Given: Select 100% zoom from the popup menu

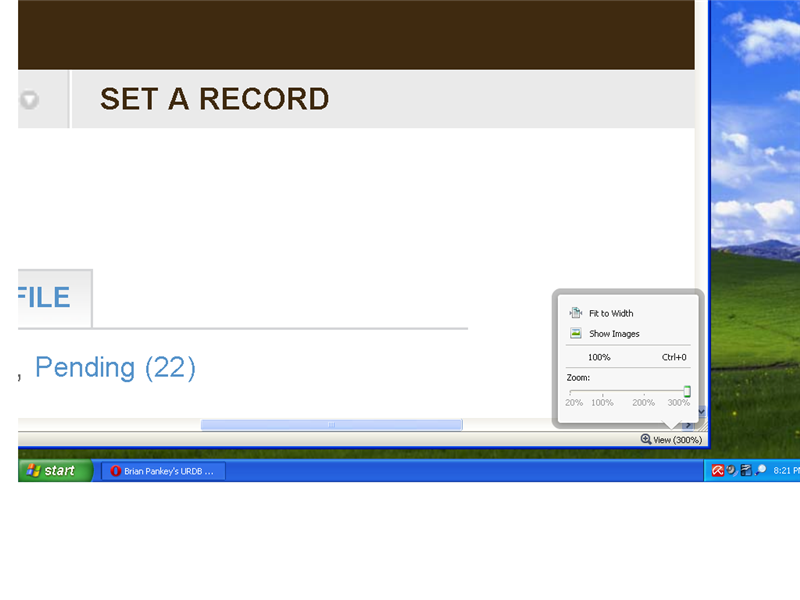Looking at the screenshot, I should click(599, 357).
